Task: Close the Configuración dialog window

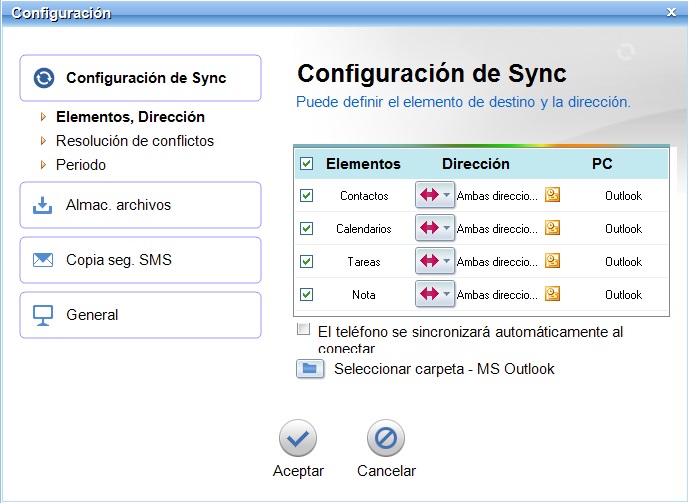Action: 671,12
